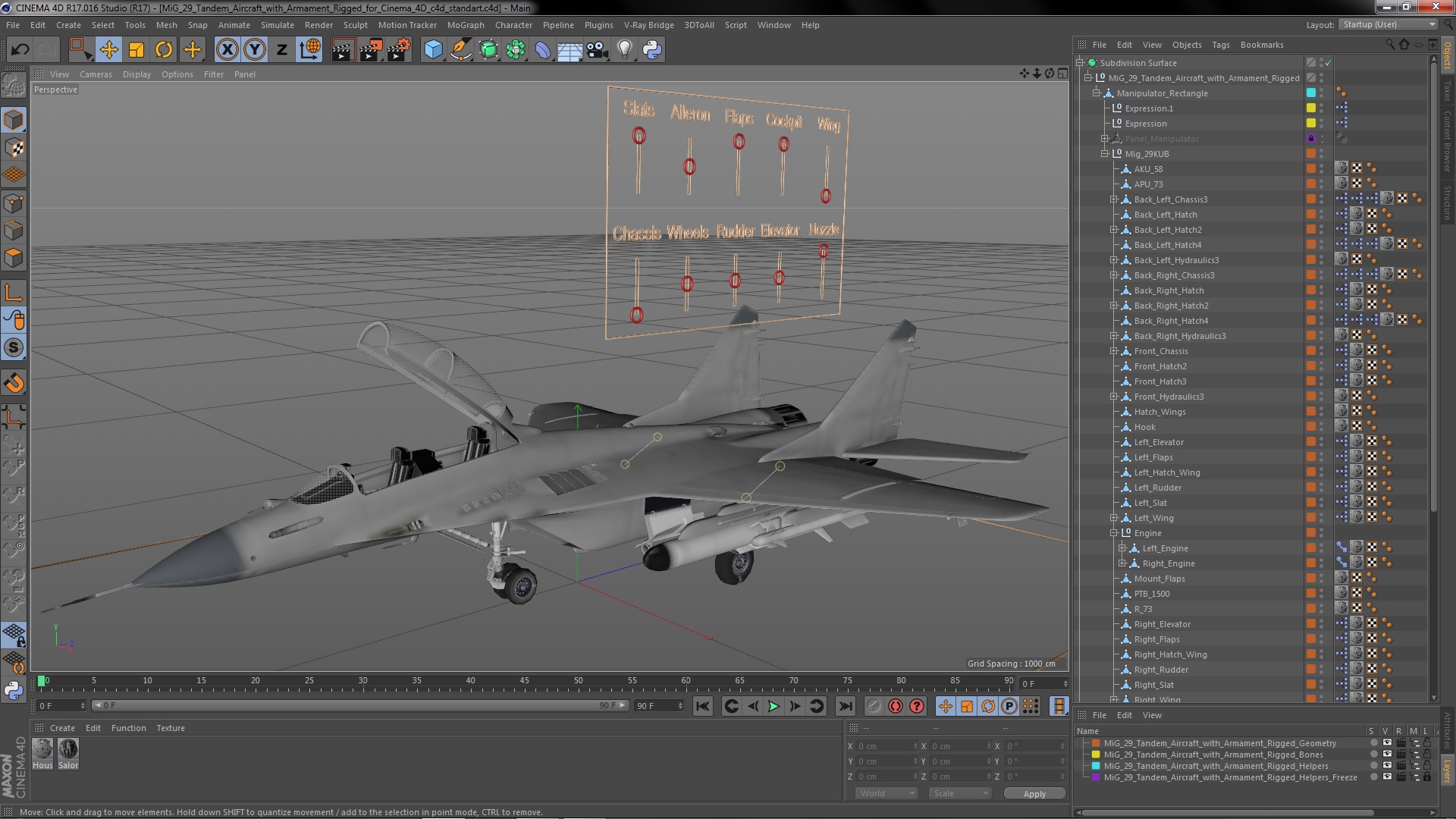The image size is (1456, 819).
Task: Click the Array modeling objects icon
Action: click(x=516, y=50)
